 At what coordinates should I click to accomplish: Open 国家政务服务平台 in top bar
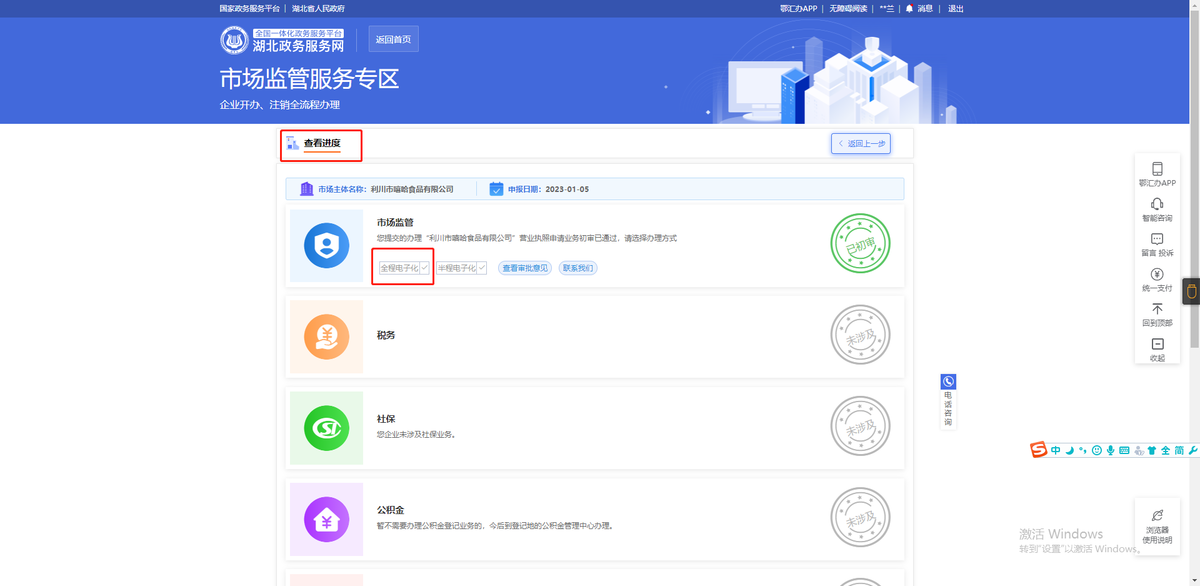tap(250, 9)
